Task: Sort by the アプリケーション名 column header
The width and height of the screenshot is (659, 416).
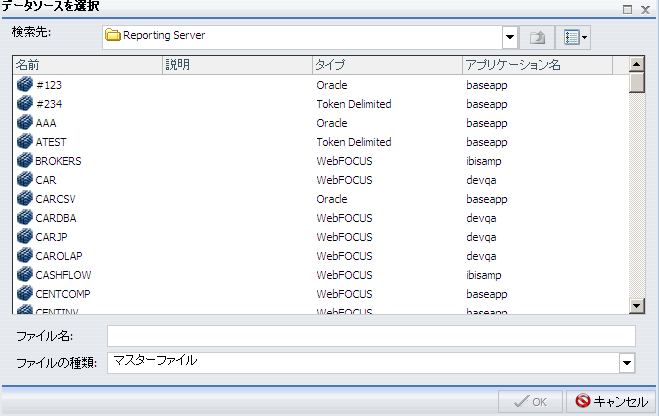Action: (538, 65)
